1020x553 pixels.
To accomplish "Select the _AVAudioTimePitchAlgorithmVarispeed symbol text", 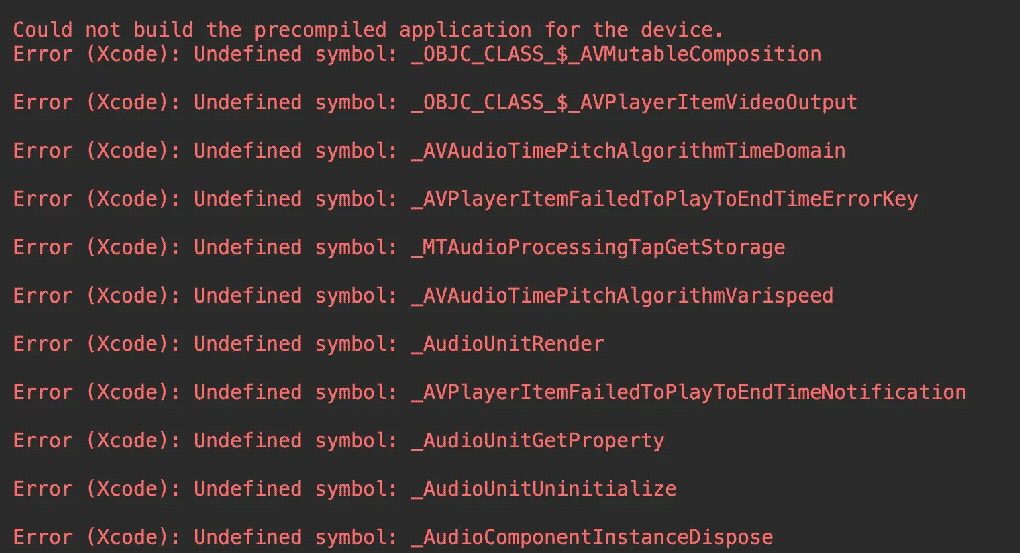I will tap(622, 296).
